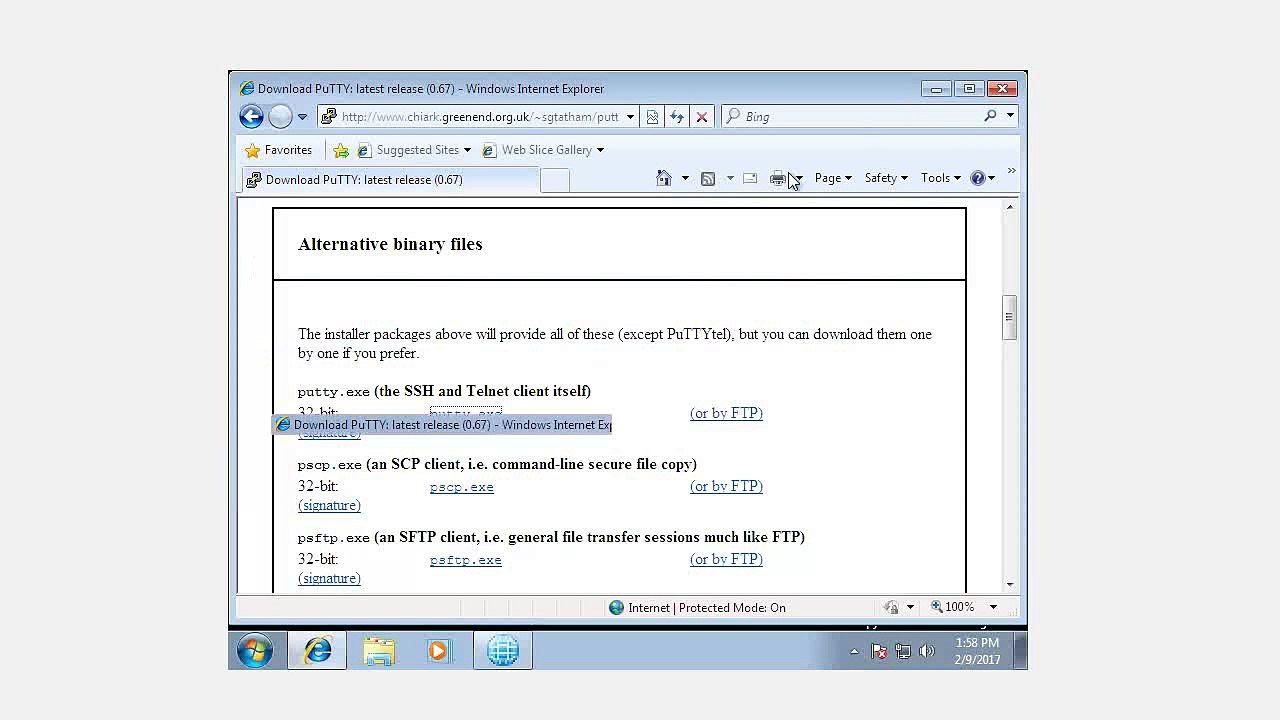Expand the command bar overflow chevron
Image resolution: width=1280 pixels, height=720 pixels.
coord(1011,172)
